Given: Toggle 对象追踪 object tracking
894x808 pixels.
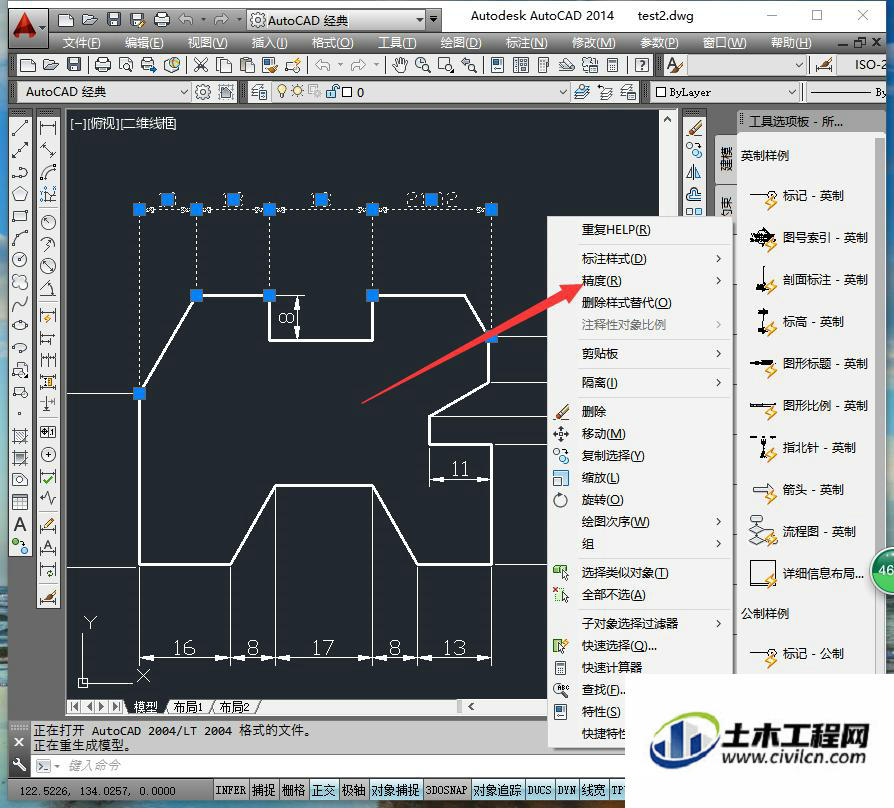Looking at the screenshot, I should 497,790.
